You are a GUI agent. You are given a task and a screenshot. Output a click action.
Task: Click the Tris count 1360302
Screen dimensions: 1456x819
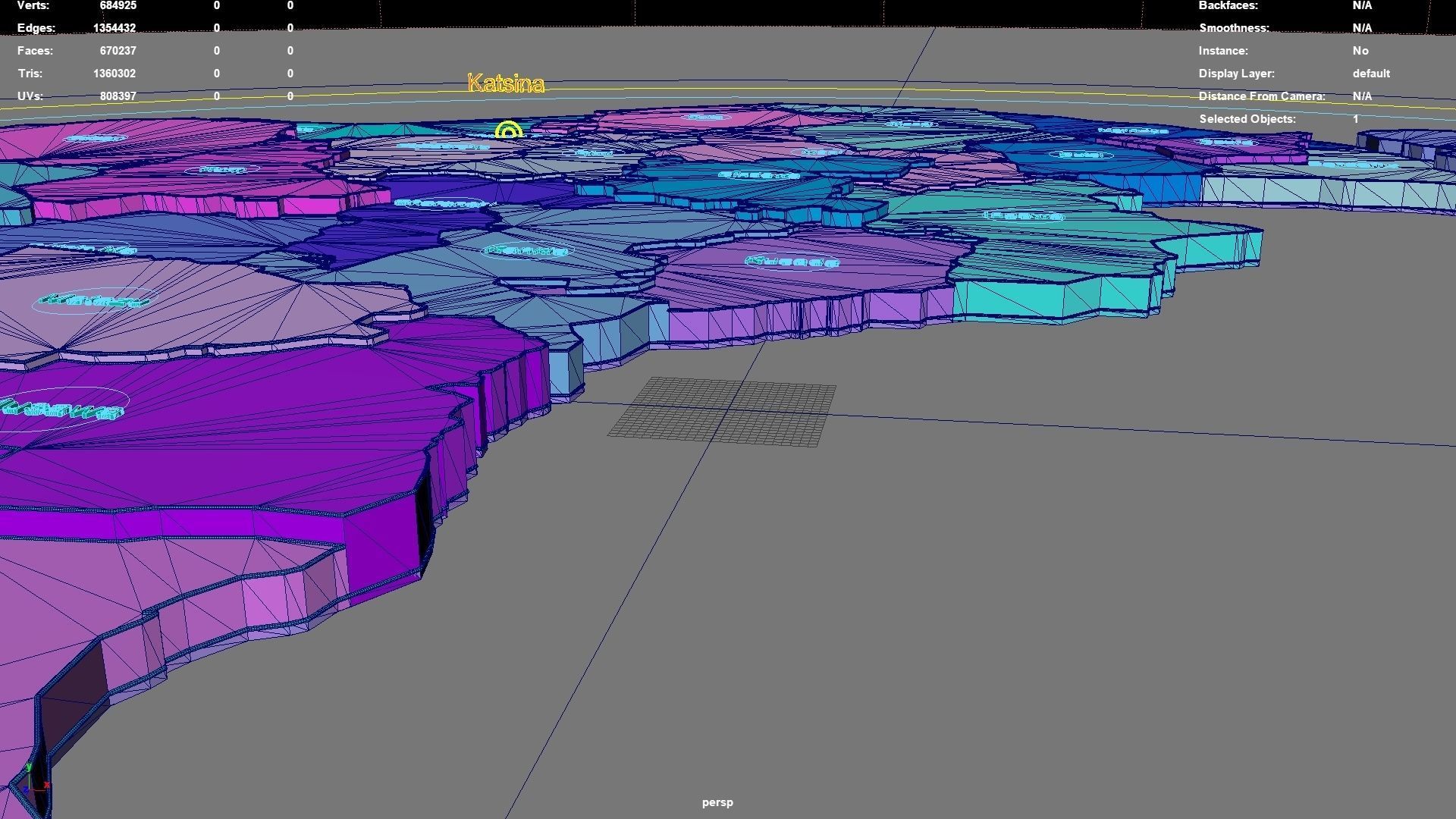115,74
